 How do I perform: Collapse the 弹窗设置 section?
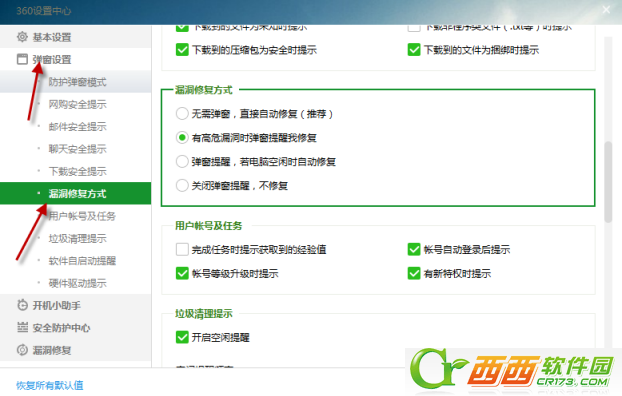(75, 60)
